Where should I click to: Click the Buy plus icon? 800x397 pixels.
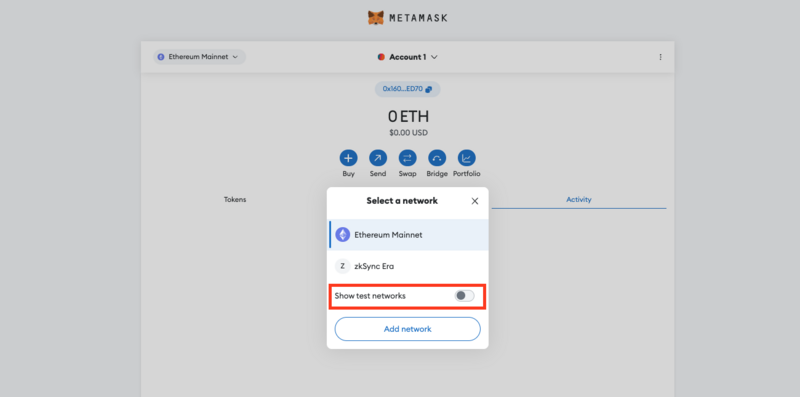(x=348, y=158)
